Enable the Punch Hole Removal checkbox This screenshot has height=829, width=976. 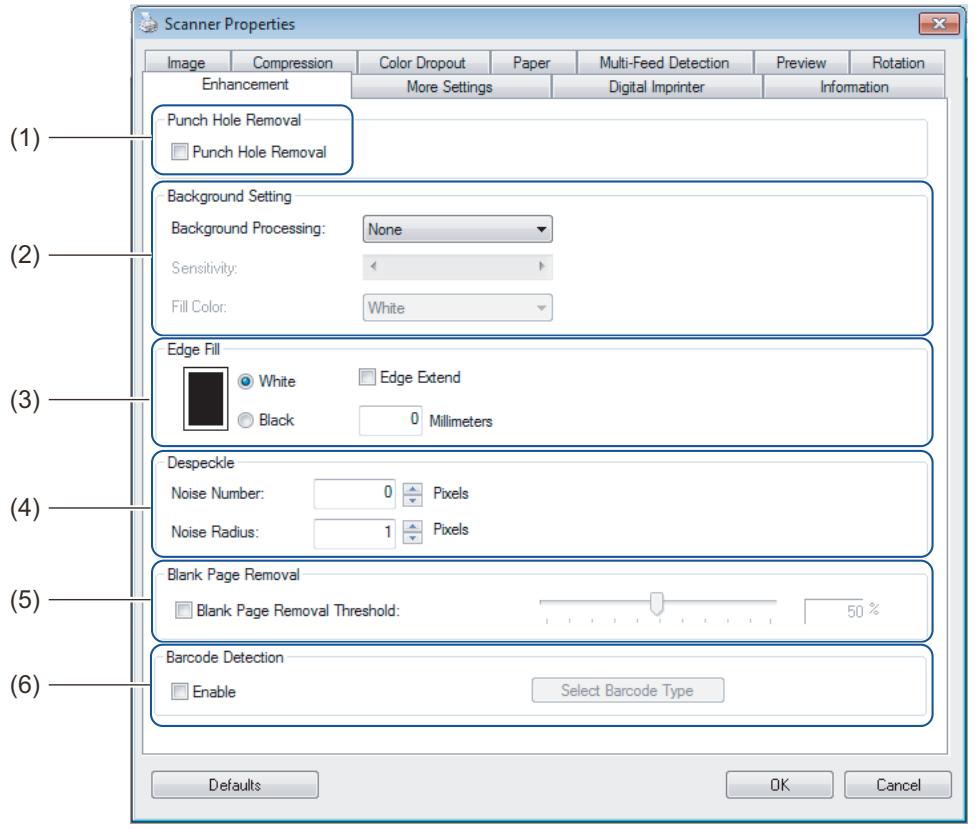pyautogui.click(x=180, y=151)
